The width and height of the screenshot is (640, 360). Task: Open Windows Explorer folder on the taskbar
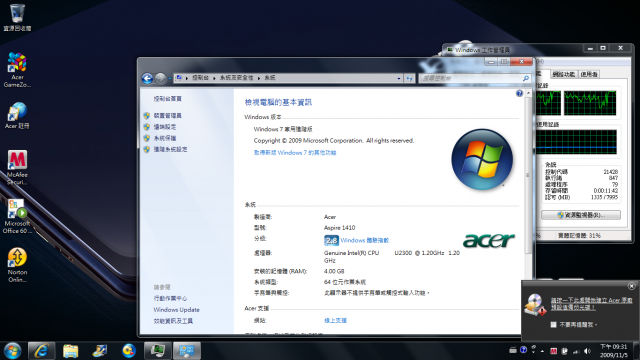71,351
